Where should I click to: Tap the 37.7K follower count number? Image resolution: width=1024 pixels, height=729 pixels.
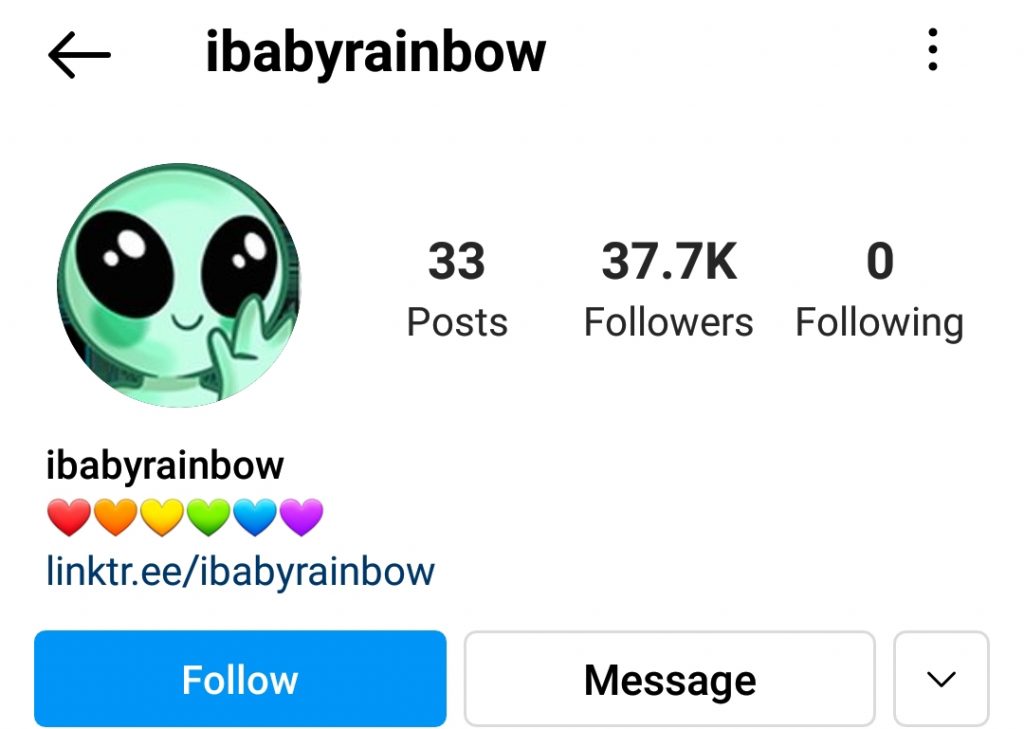point(669,261)
